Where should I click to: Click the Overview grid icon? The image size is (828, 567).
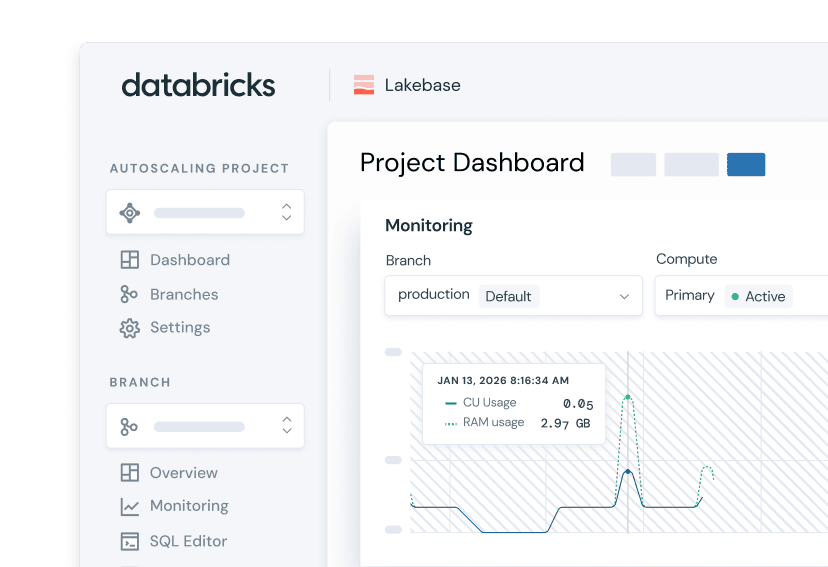pyautogui.click(x=129, y=472)
